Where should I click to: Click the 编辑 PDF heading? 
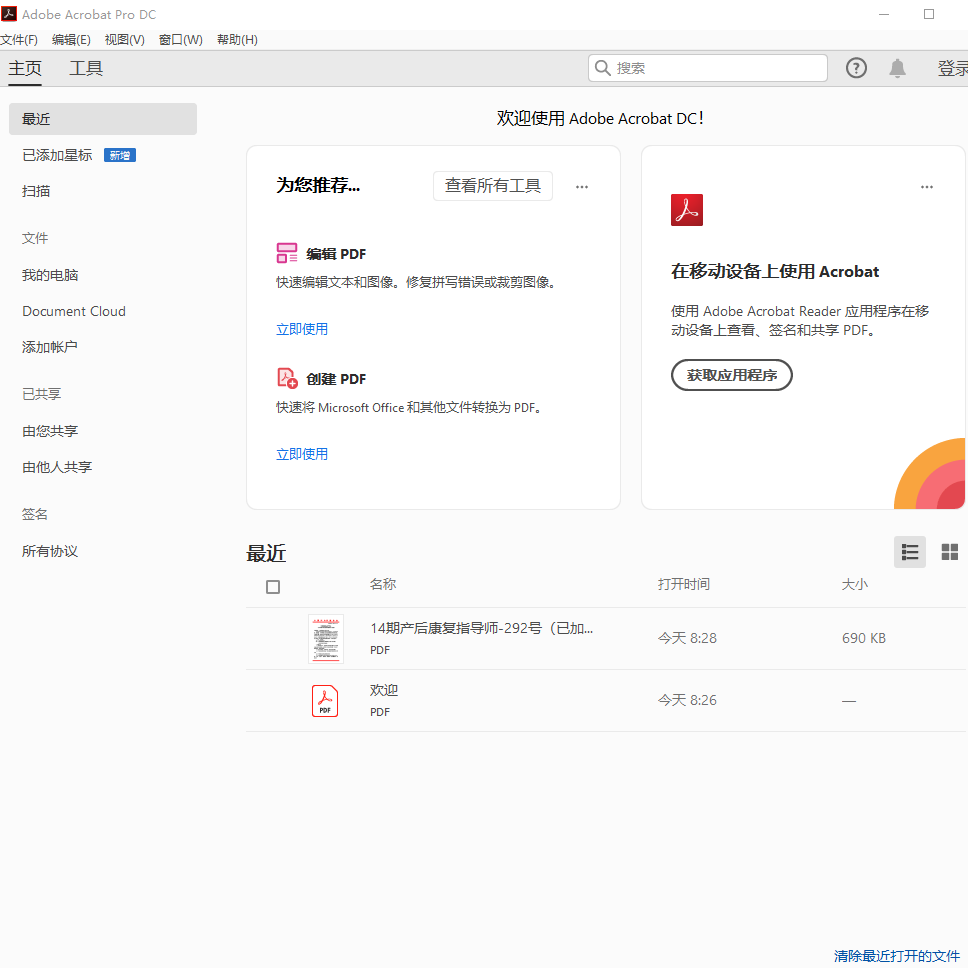(x=336, y=254)
